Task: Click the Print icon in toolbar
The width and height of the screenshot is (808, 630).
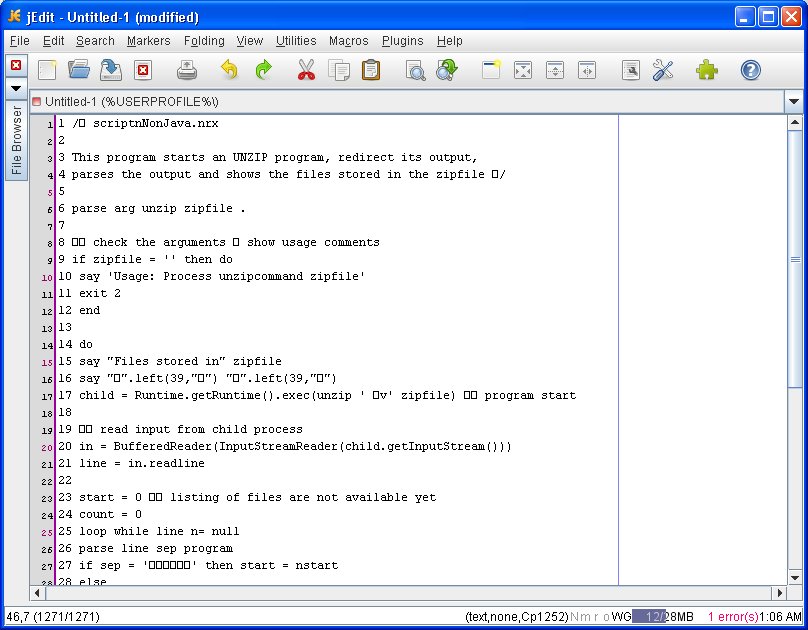Action: (x=187, y=70)
